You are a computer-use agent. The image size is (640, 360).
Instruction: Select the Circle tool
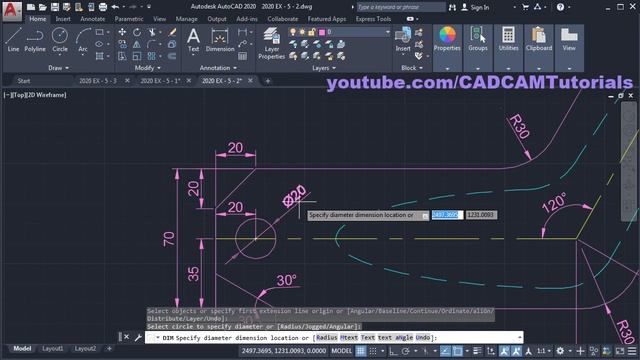click(x=60, y=40)
